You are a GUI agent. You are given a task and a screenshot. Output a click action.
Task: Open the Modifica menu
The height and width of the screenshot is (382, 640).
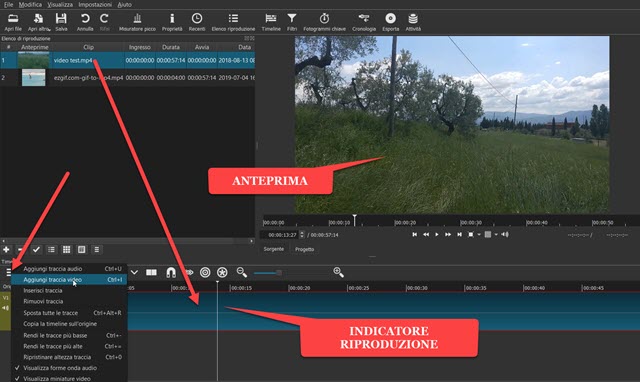point(30,4)
